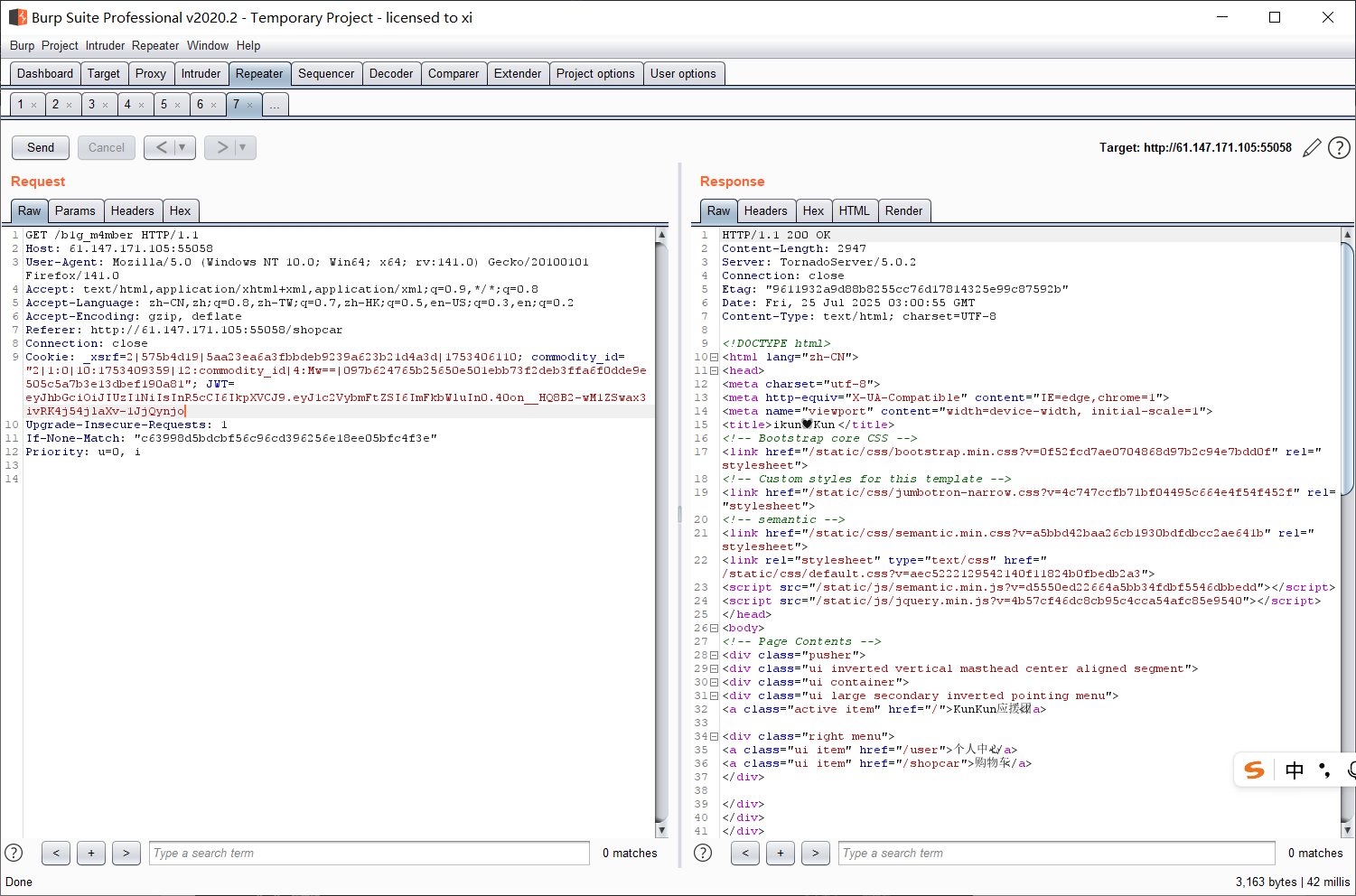Collapse the html tag on response line 10

(x=715, y=358)
